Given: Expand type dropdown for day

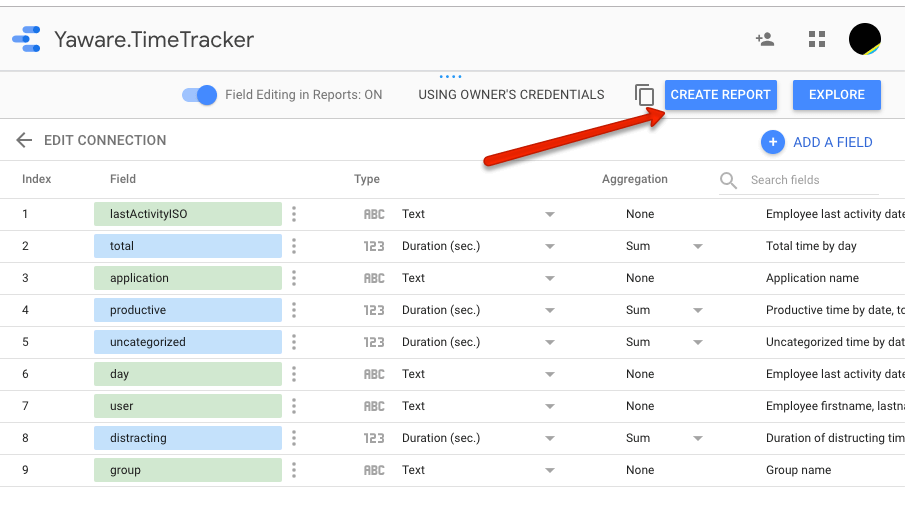Looking at the screenshot, I should (549, 374).
